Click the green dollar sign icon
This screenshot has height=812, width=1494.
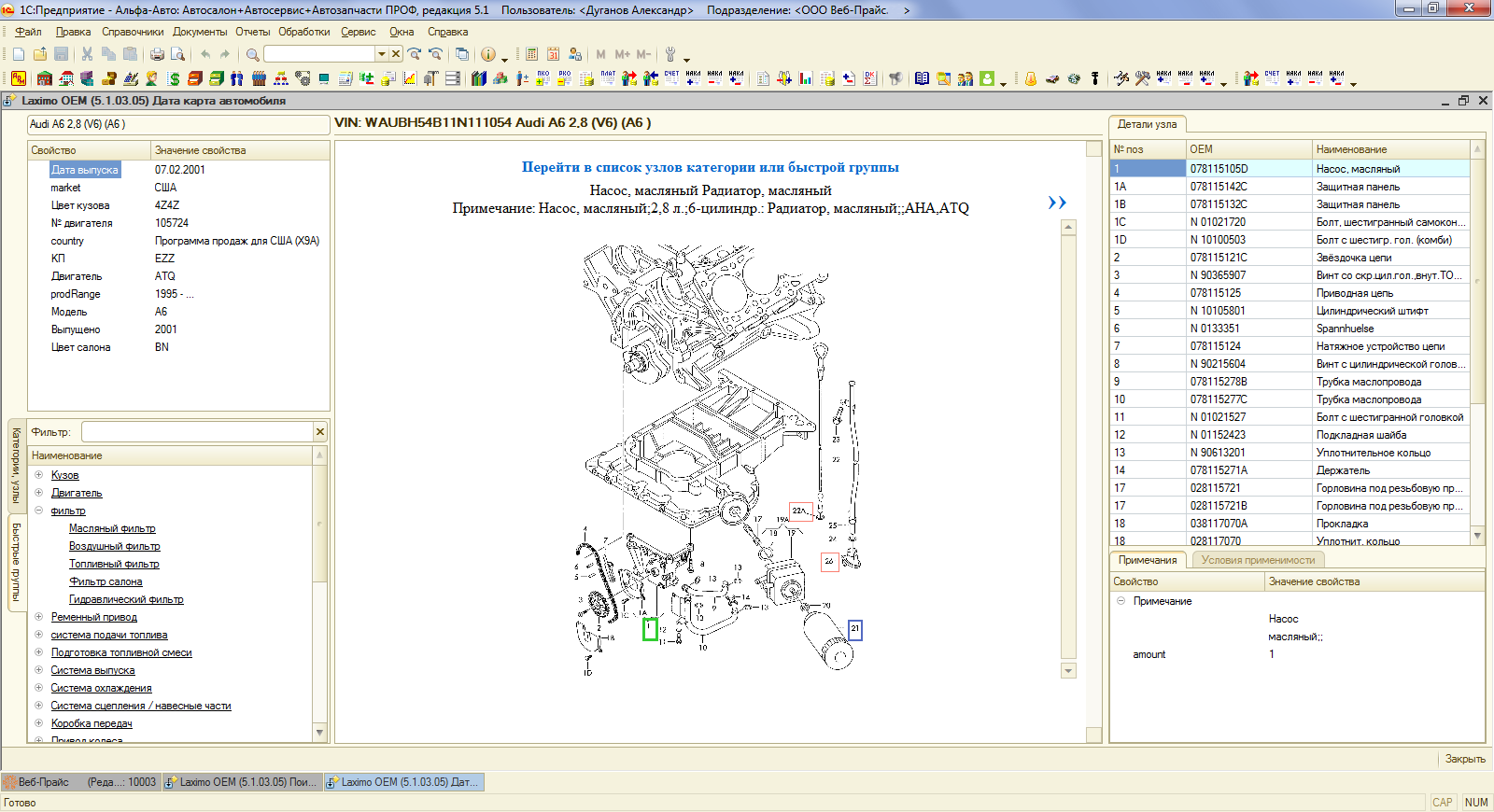(175, 78)
